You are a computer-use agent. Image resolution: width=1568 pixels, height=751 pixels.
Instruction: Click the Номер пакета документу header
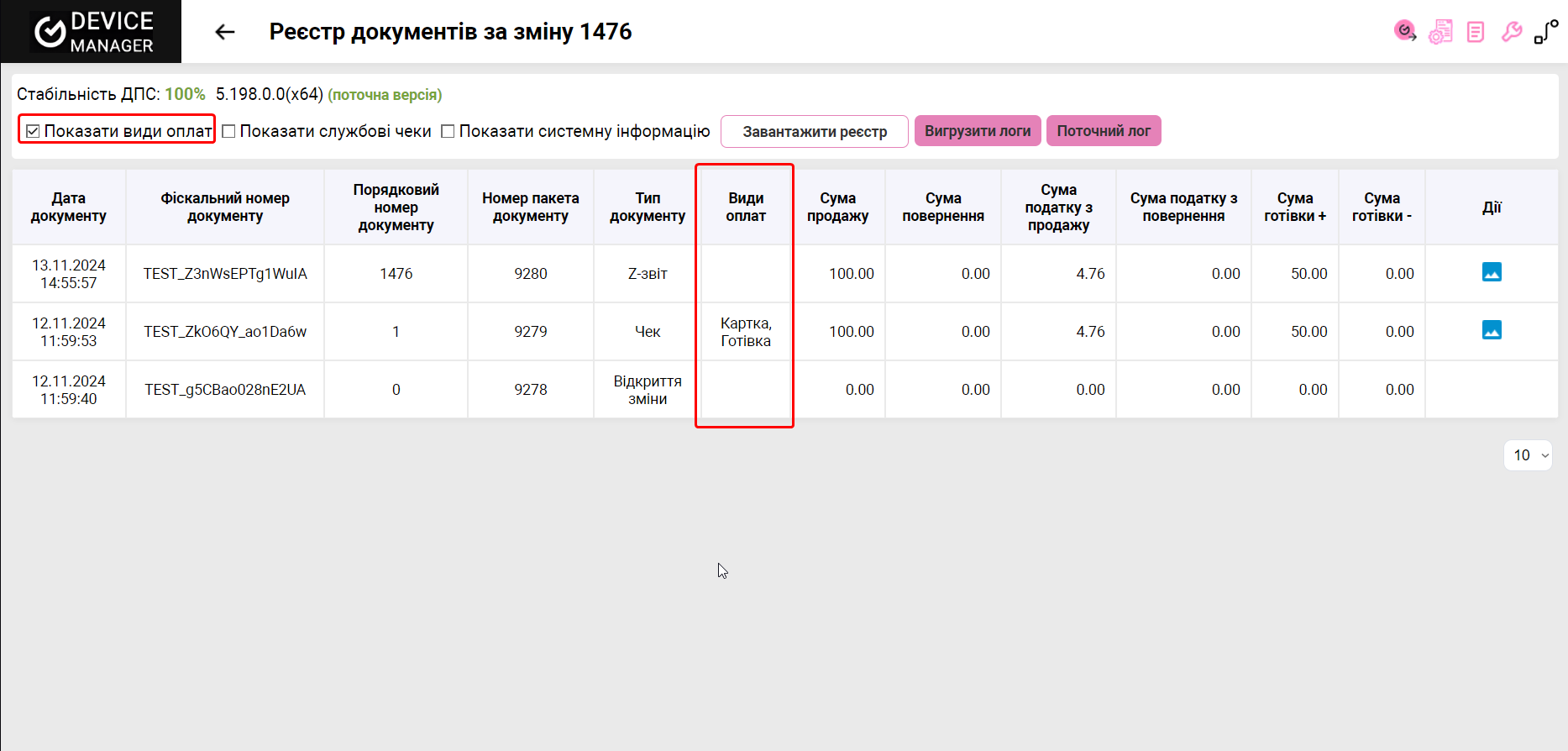coord(531,207)
